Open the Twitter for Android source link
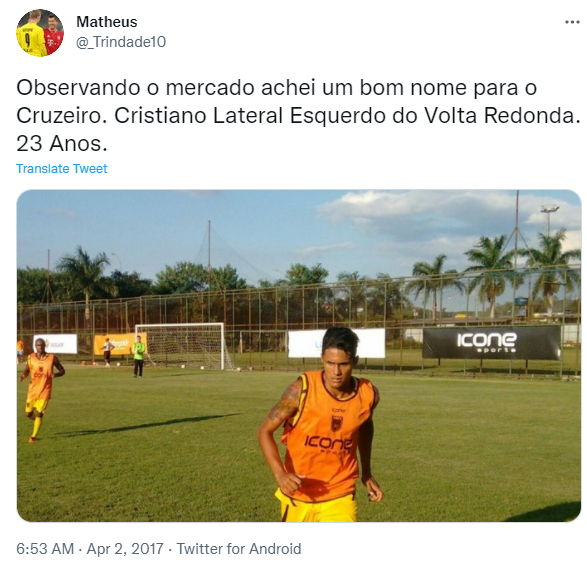The image size is (587, 562). pos(239,549)
